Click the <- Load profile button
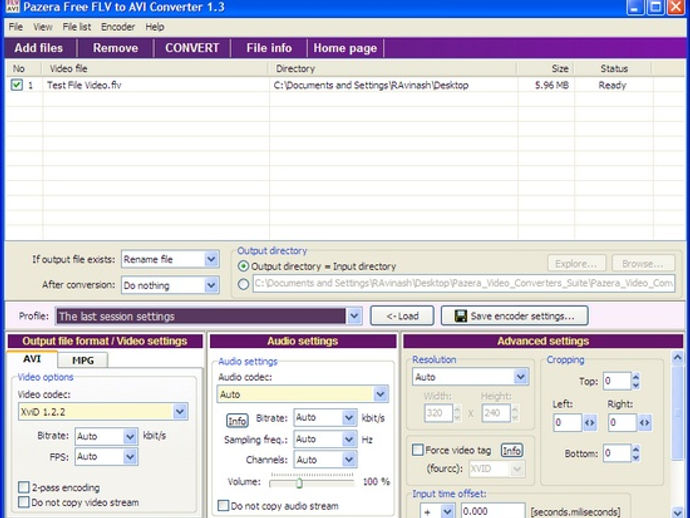The width and height of the screenshot is (690, 518). pyautogui.click(x=402, y=316)
